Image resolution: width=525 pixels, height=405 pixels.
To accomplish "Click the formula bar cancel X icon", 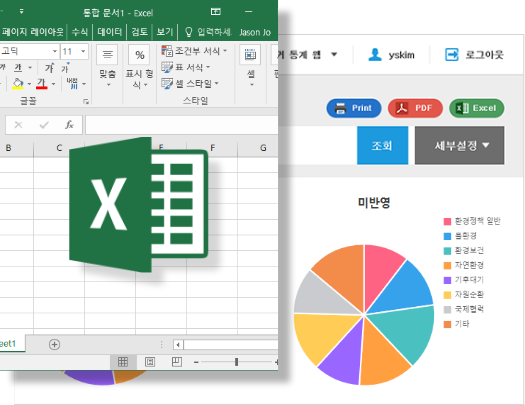I will pyautogui.click(x=18, y=125).
